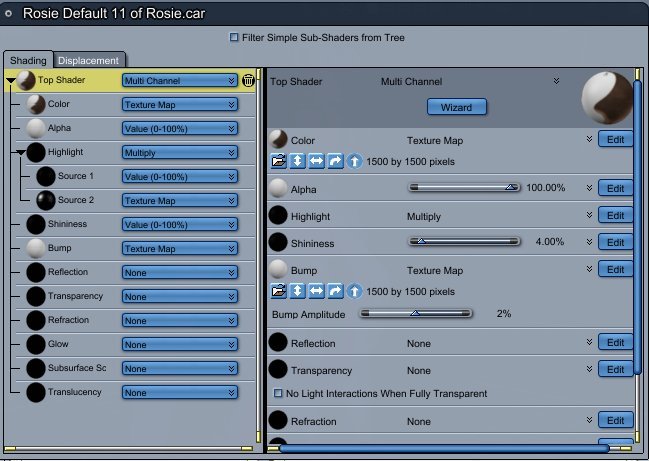Click Edit for the Refraction channel
The image size is (649, 461).
pos(615,420)
